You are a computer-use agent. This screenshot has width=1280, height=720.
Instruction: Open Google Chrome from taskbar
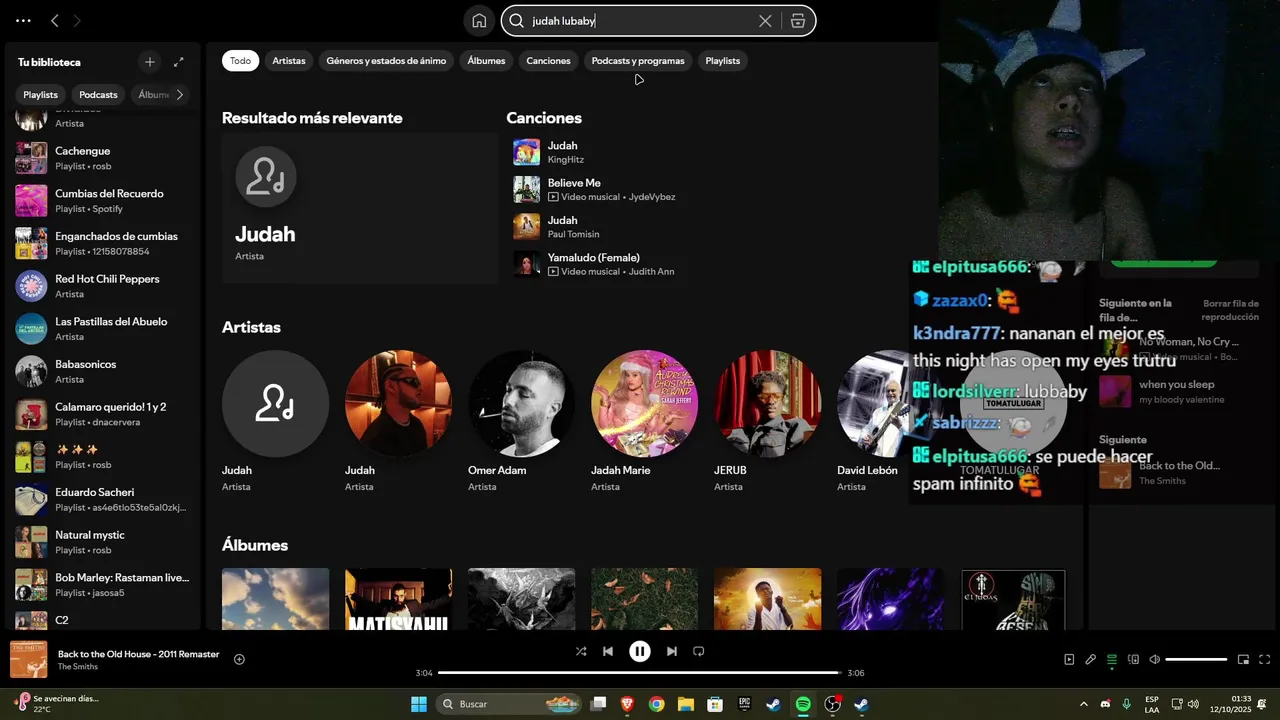click(x=656, y=704)
